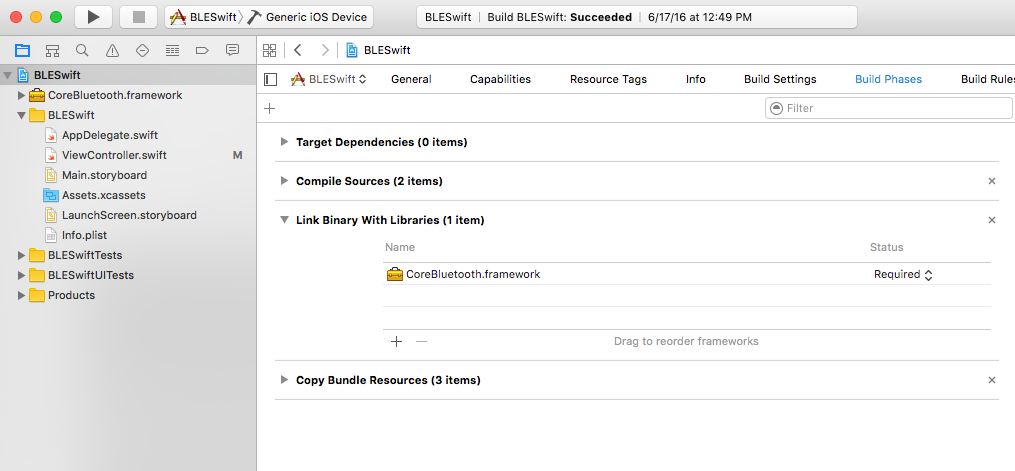
Task: Remove selected framework with minus button
Action: pyautogui.click(x=421, y=341)
